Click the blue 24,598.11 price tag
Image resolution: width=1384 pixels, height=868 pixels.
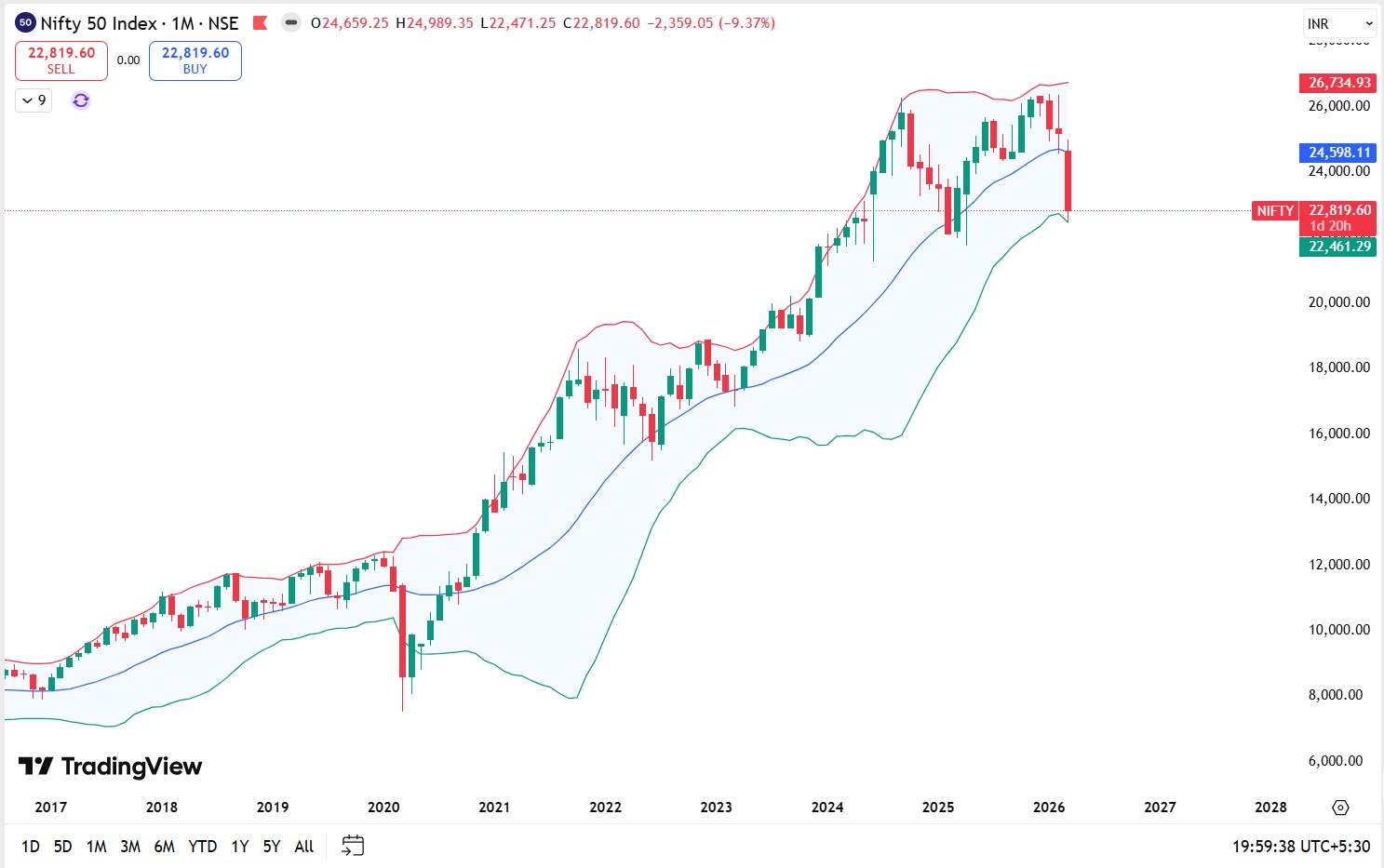[1338, 153]
